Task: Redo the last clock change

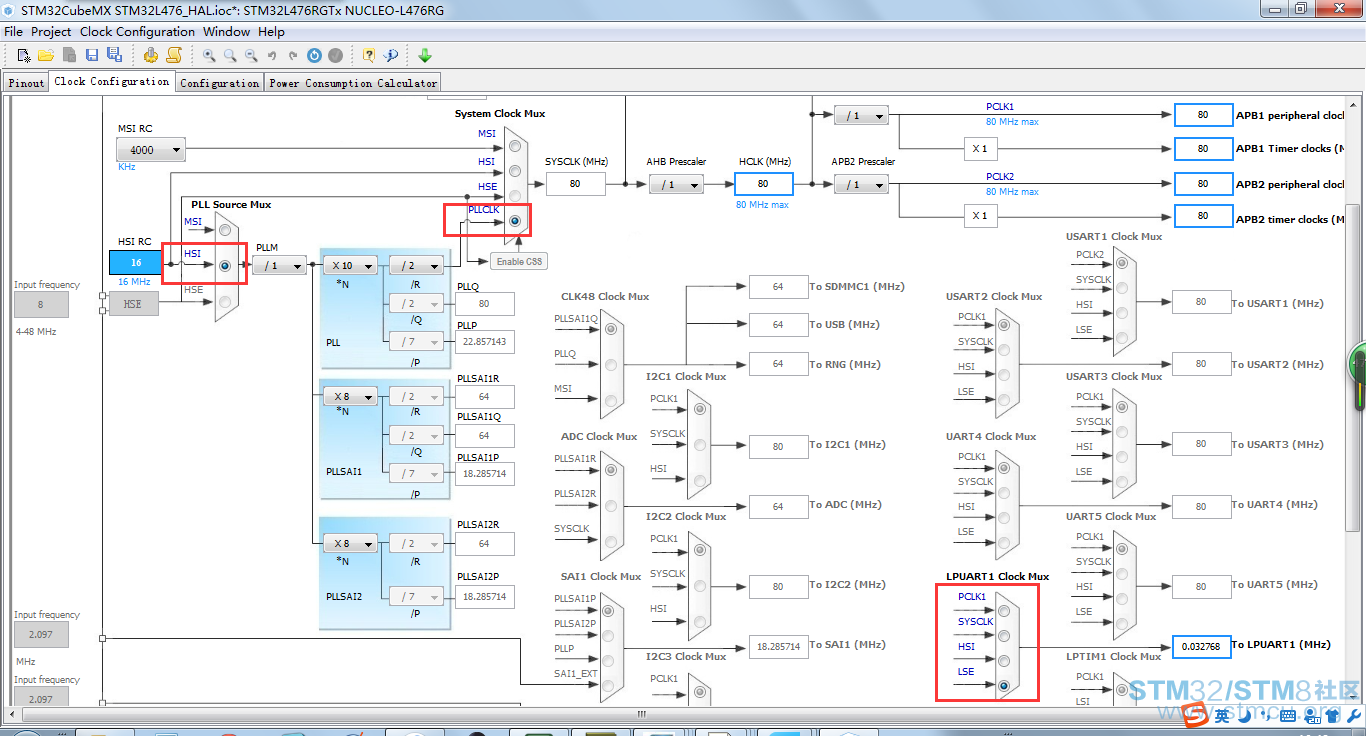Action: [293, 56]
